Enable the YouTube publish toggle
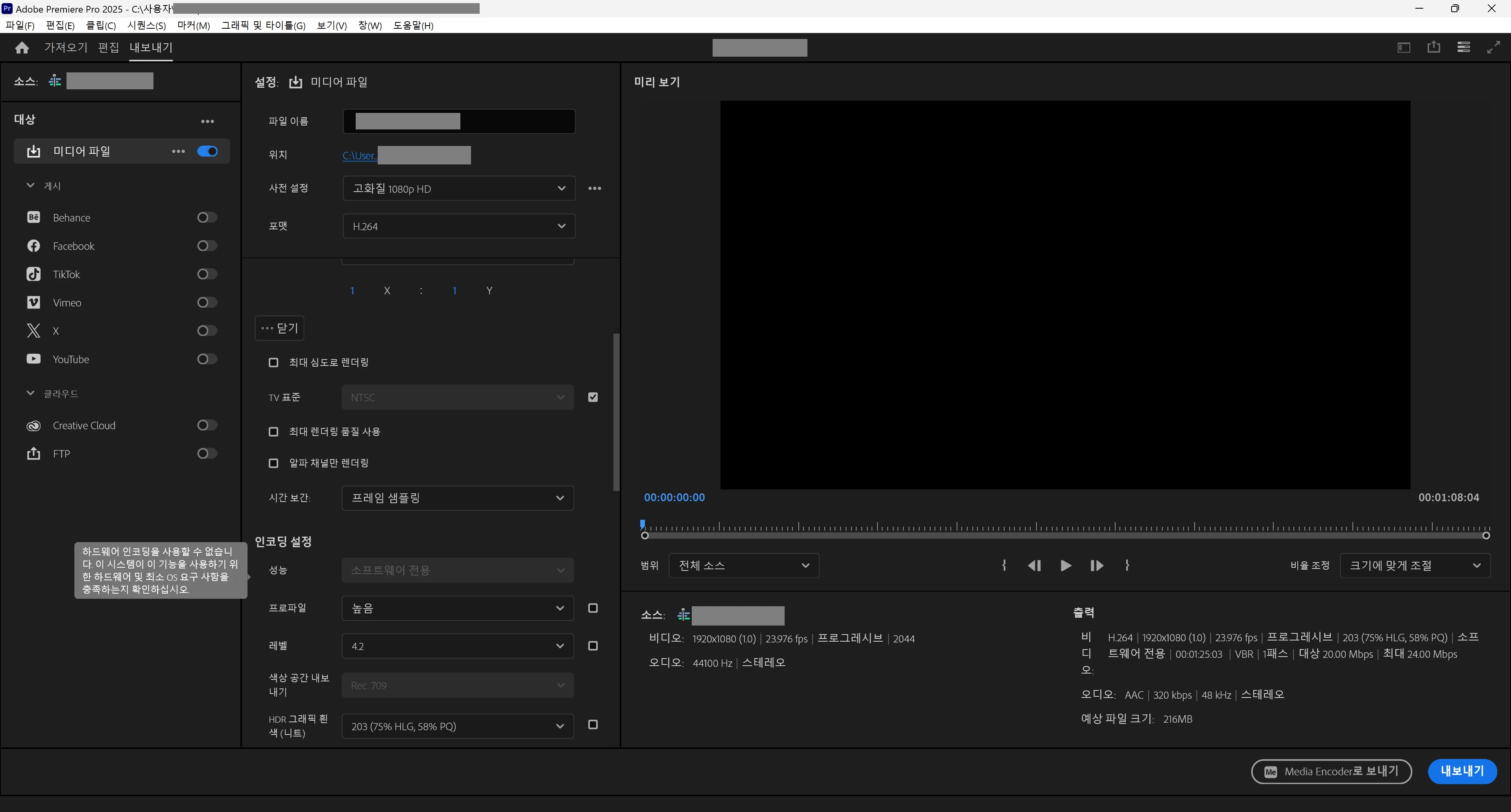 point(207,360)
